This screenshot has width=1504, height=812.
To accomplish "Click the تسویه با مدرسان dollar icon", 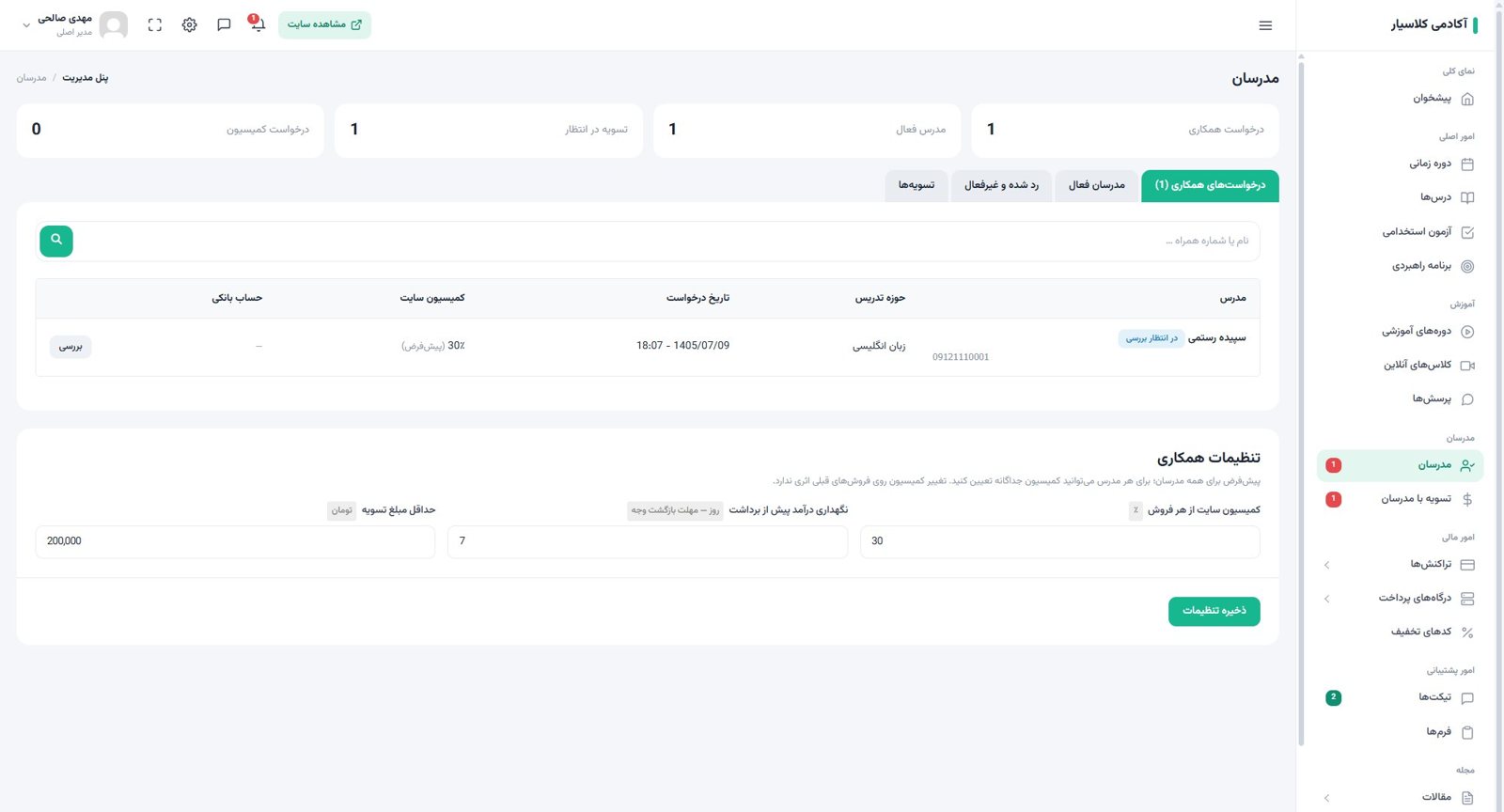I will 1467,499.
